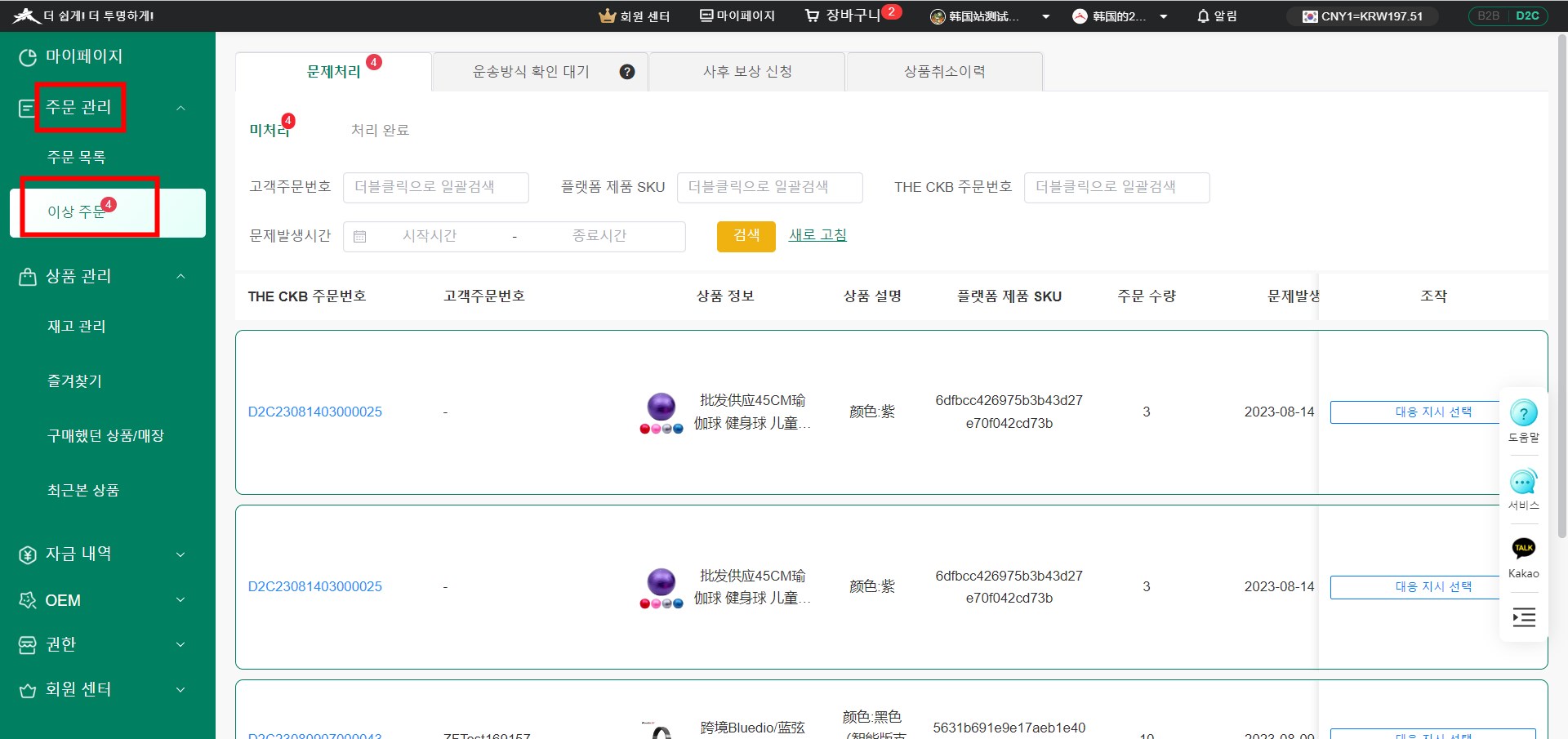1568x739 pixels.
Task: Click the CNY1=KRW197.51 exchange rate badge
Action: [1362, 16]
